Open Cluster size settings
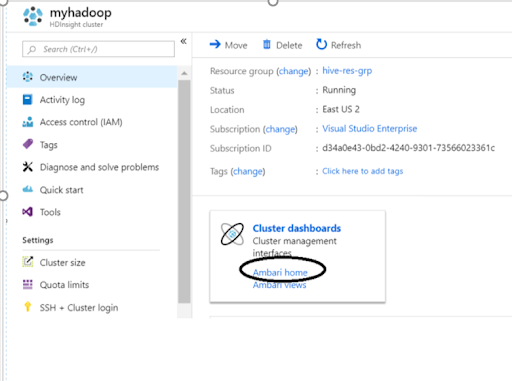 pos(62,263)
